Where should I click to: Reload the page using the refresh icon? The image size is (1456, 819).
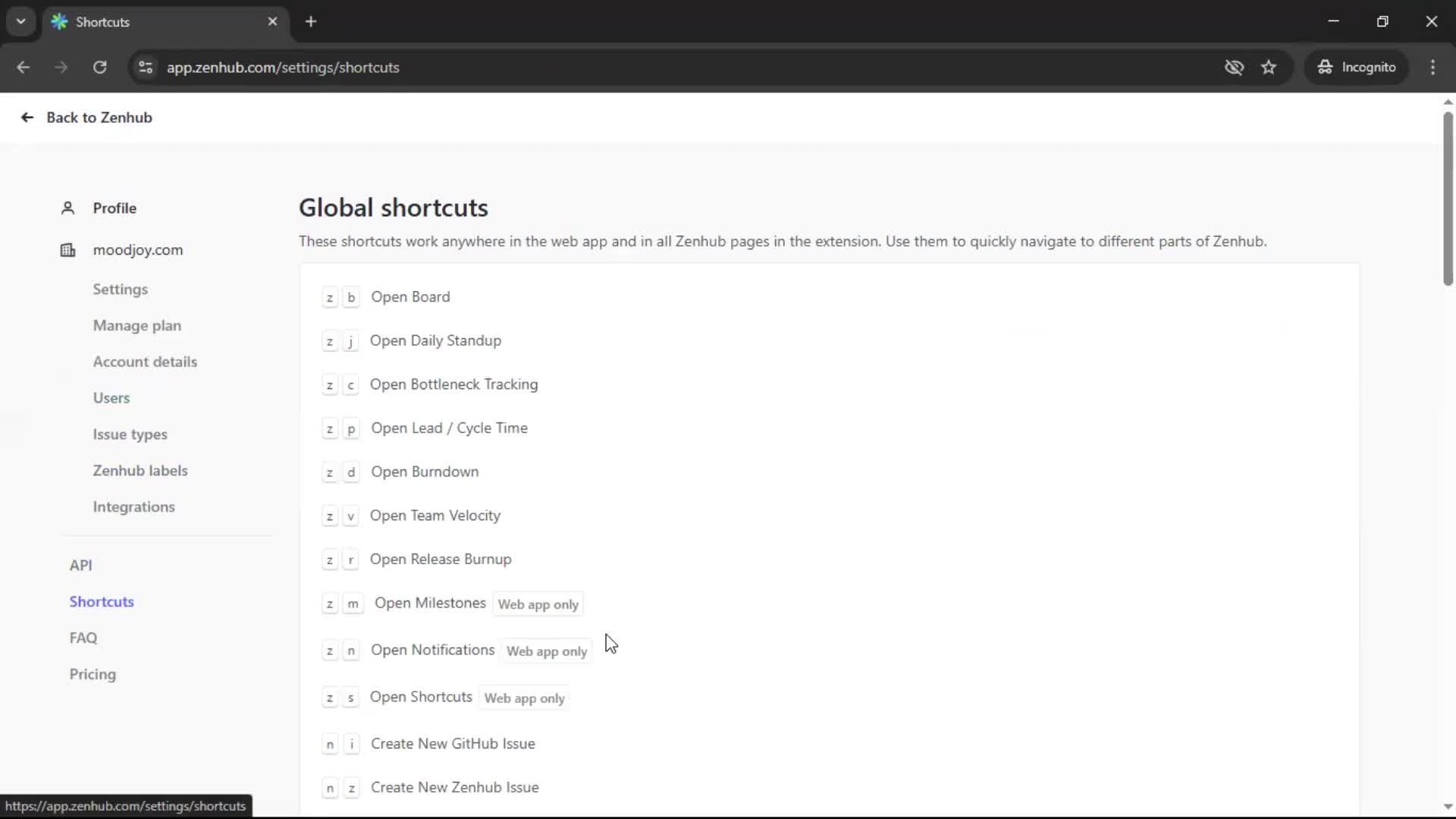point(99,67)
